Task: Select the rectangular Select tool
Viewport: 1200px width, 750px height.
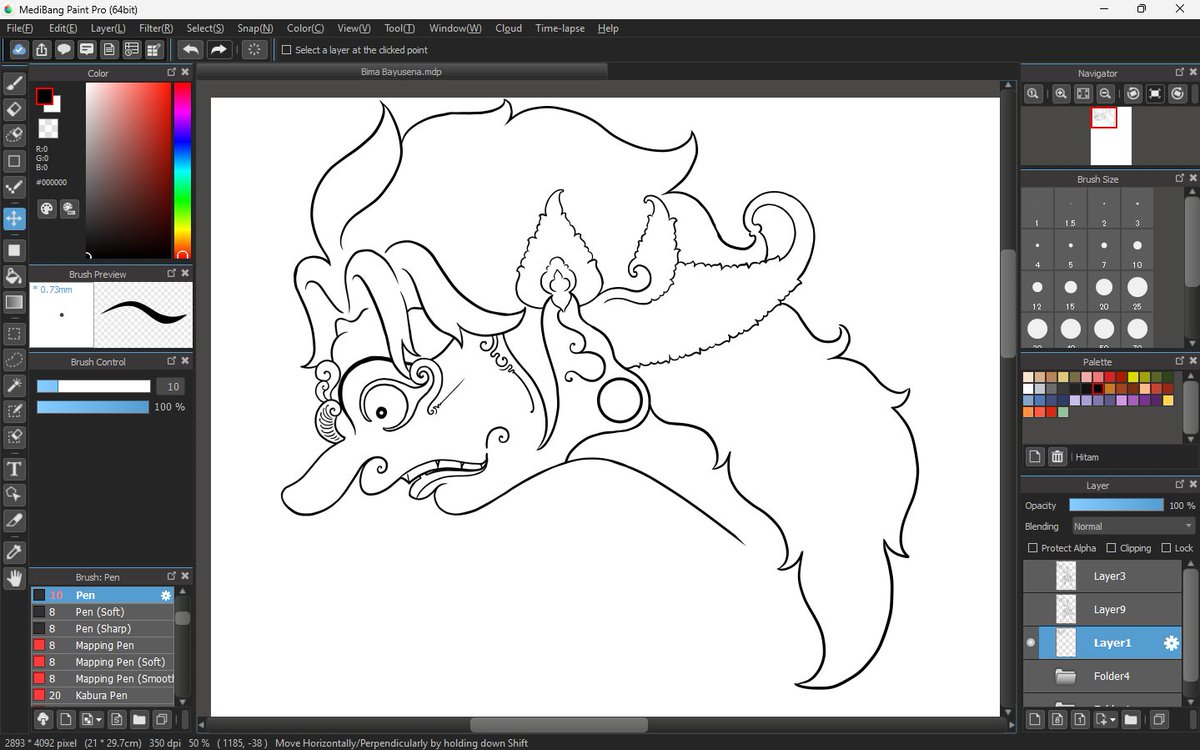Action: tap(14, 334)
